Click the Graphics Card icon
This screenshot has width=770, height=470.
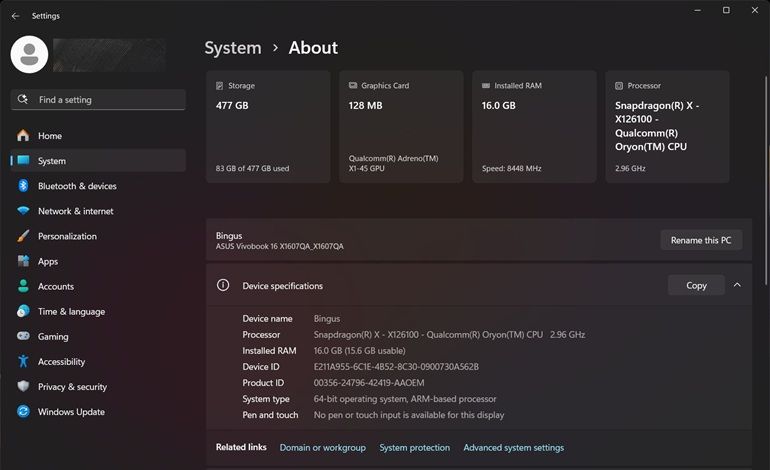click(x=353, y=85)
